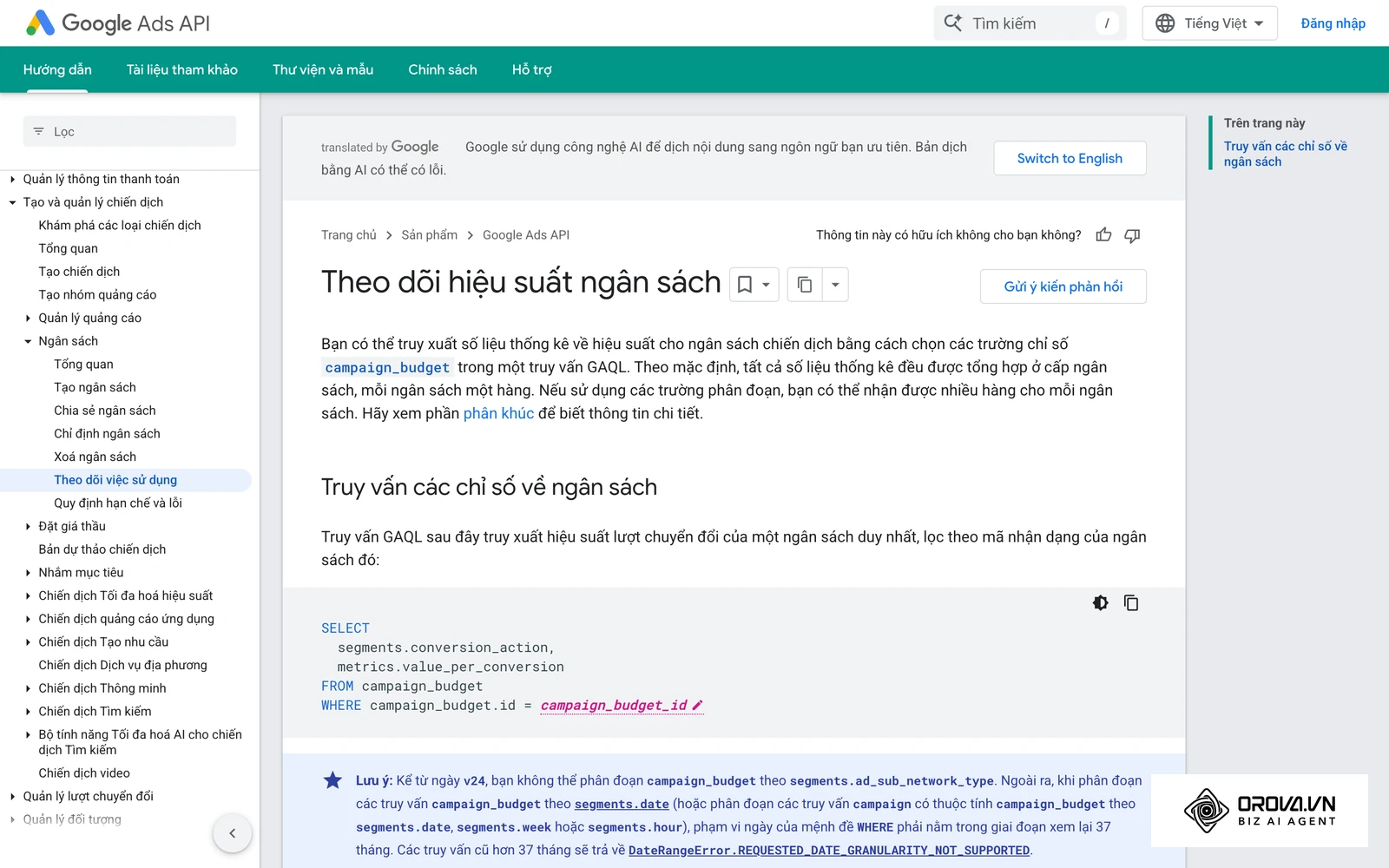Select Quy định hạn chế và lỗi
This screenshot has width=1389, height=868.
click(x=118, y=503)
